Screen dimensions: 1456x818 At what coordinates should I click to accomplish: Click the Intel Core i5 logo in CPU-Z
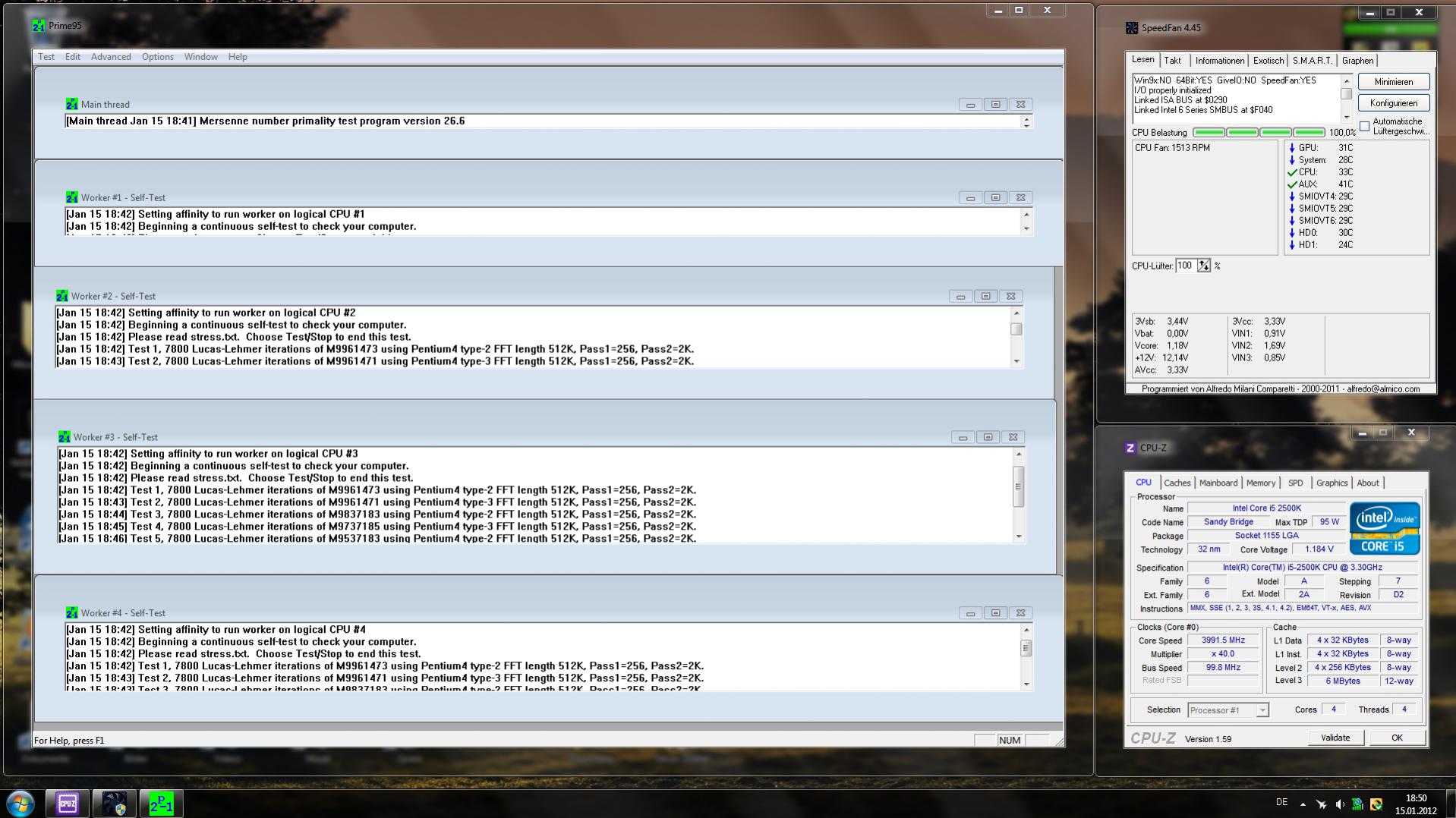1384,528
